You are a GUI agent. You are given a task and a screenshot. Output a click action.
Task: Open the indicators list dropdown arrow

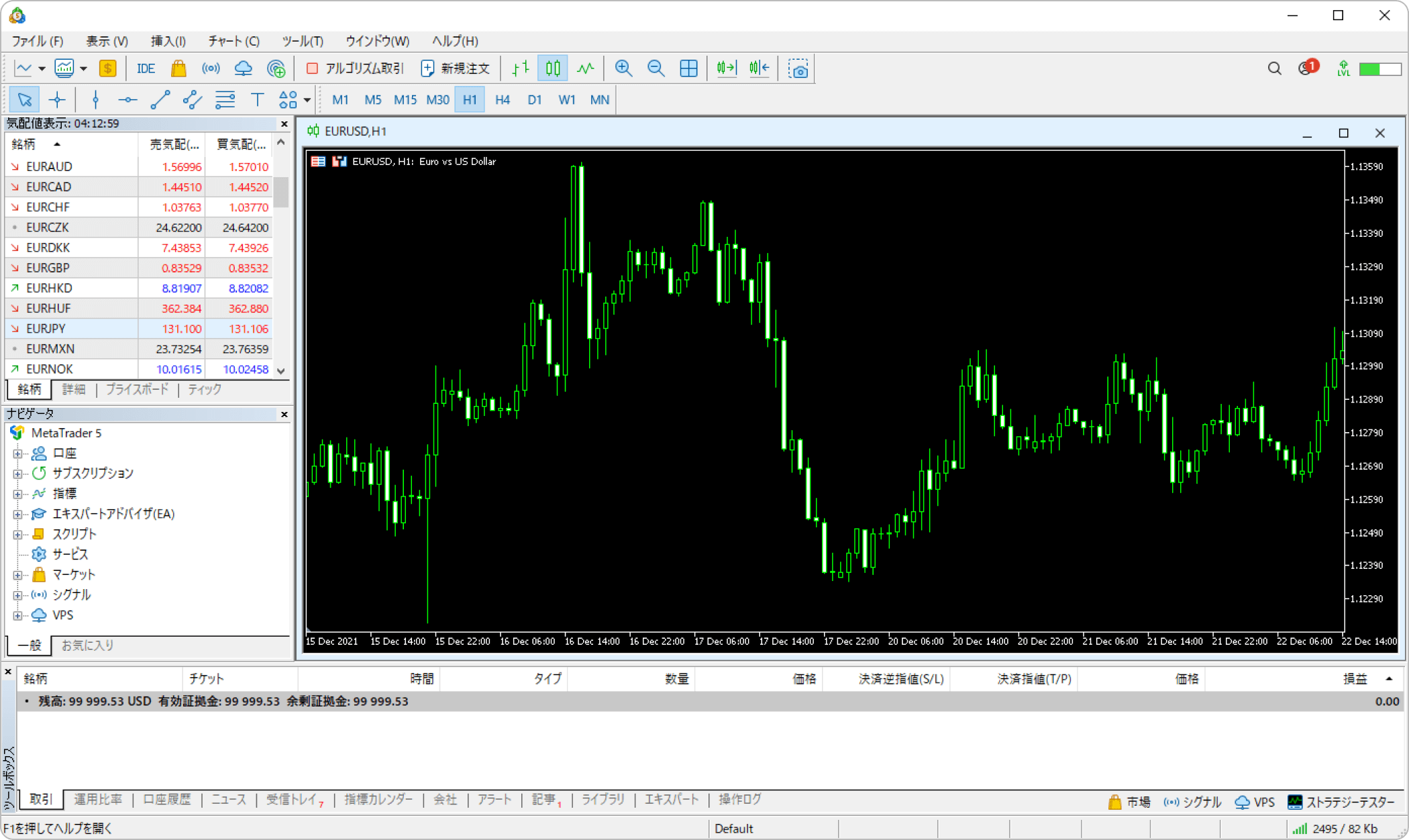(83, 68)
